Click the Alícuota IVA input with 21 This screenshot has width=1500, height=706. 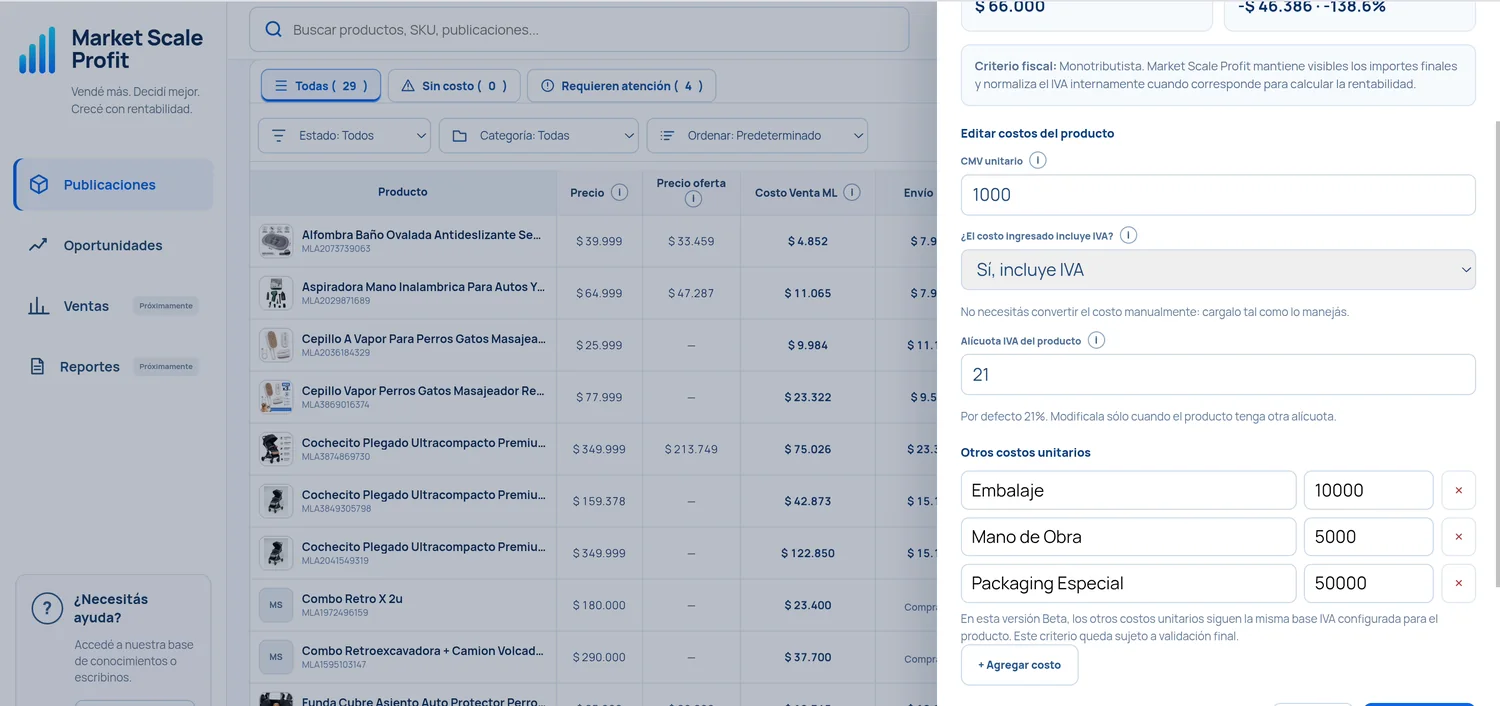(x=1218, y=374)
